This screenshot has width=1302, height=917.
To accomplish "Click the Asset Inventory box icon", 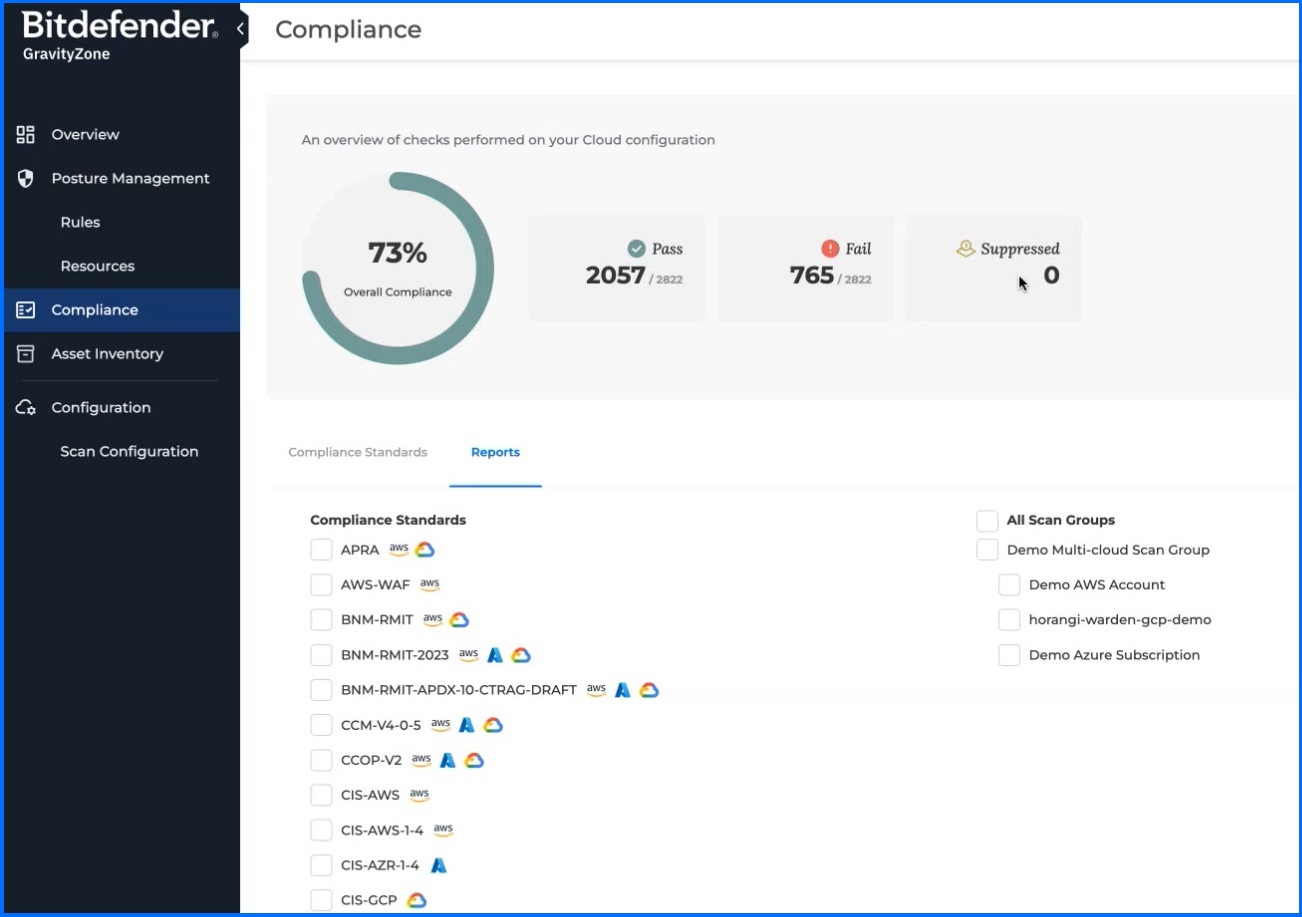I will [26, 354].
